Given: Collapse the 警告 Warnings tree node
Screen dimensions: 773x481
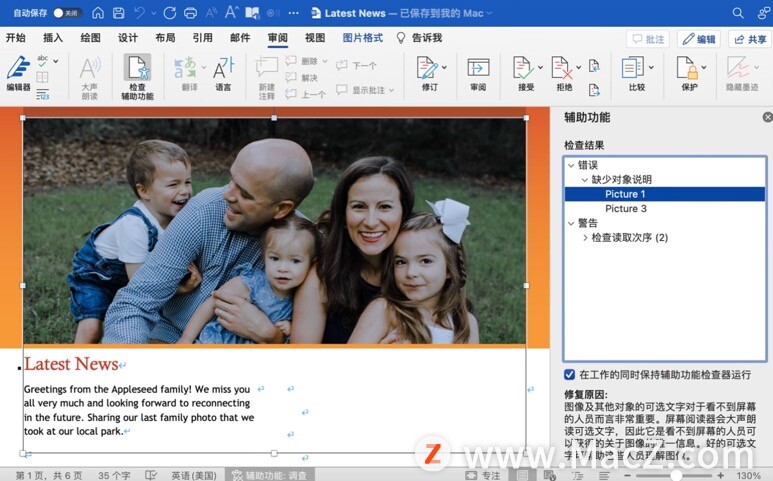Looking at the screenshot, I should pyautogui.click(x=571, y=223).
